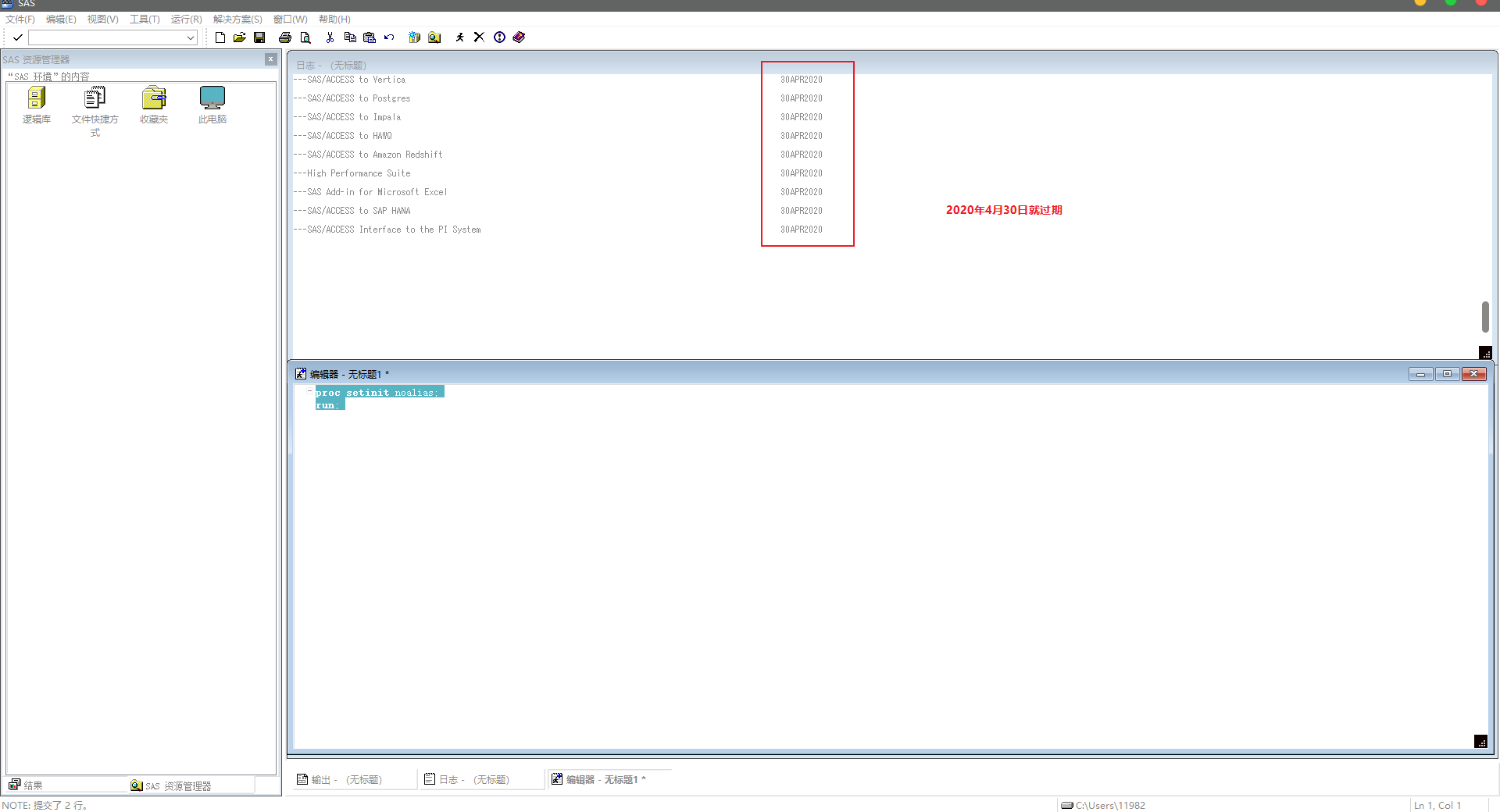Viewport: 1500px width, 812px height.
Task: Open Help with the book icon
Action: pos(519,37)
